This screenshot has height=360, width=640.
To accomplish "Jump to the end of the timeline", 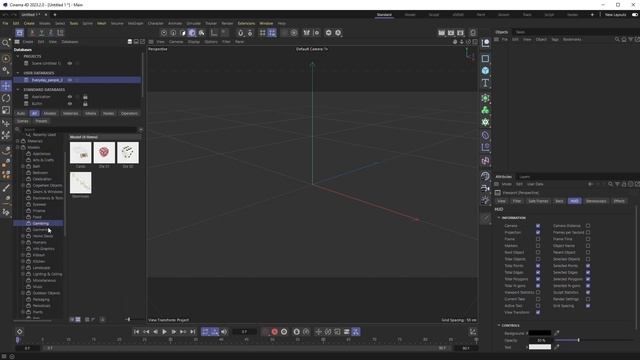I will click(x=193, y=332).
